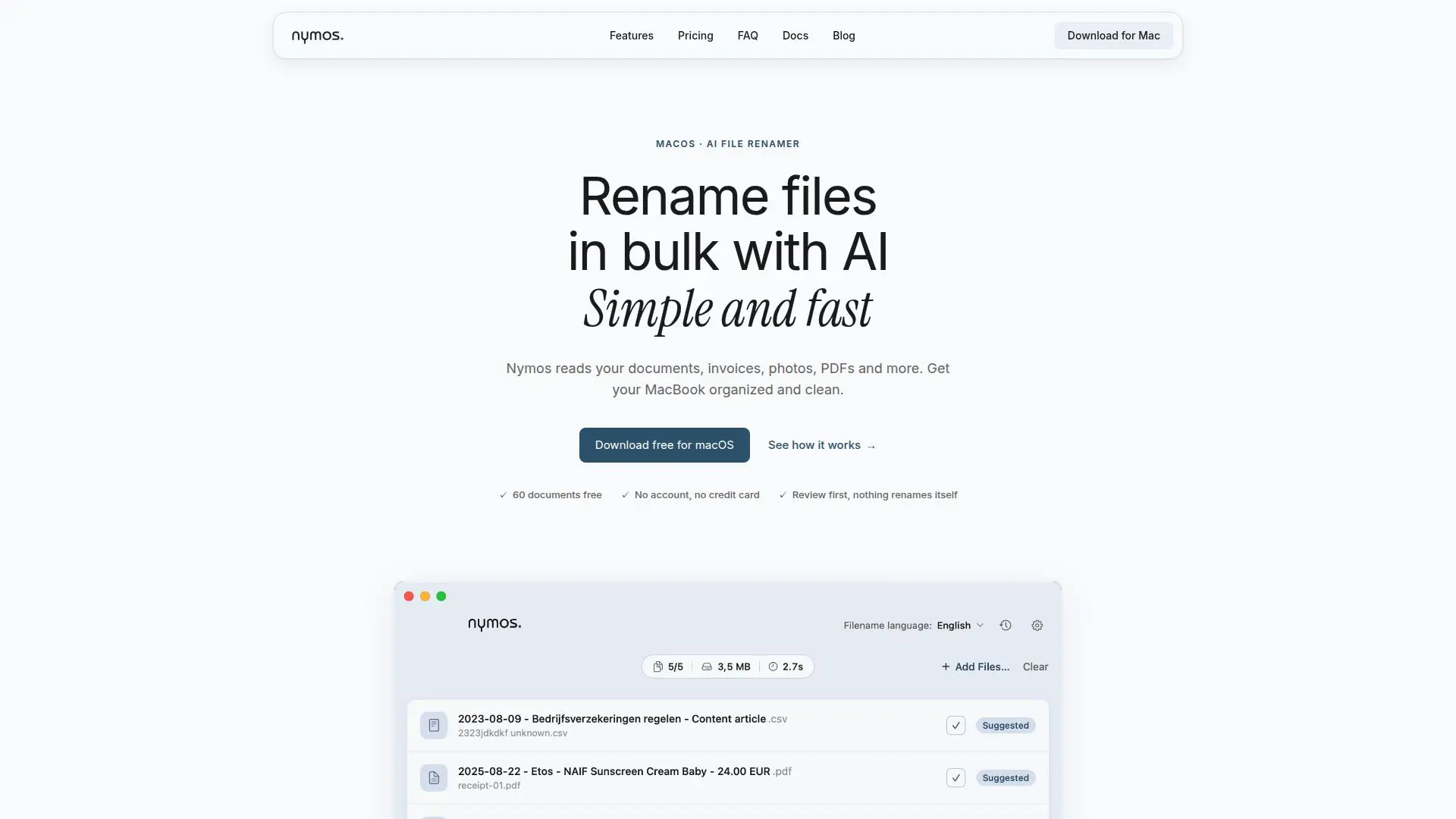Open settings gear in the app preview
The width and height of the screenshot is (1456, 819).
click(x=1037, y=626)
